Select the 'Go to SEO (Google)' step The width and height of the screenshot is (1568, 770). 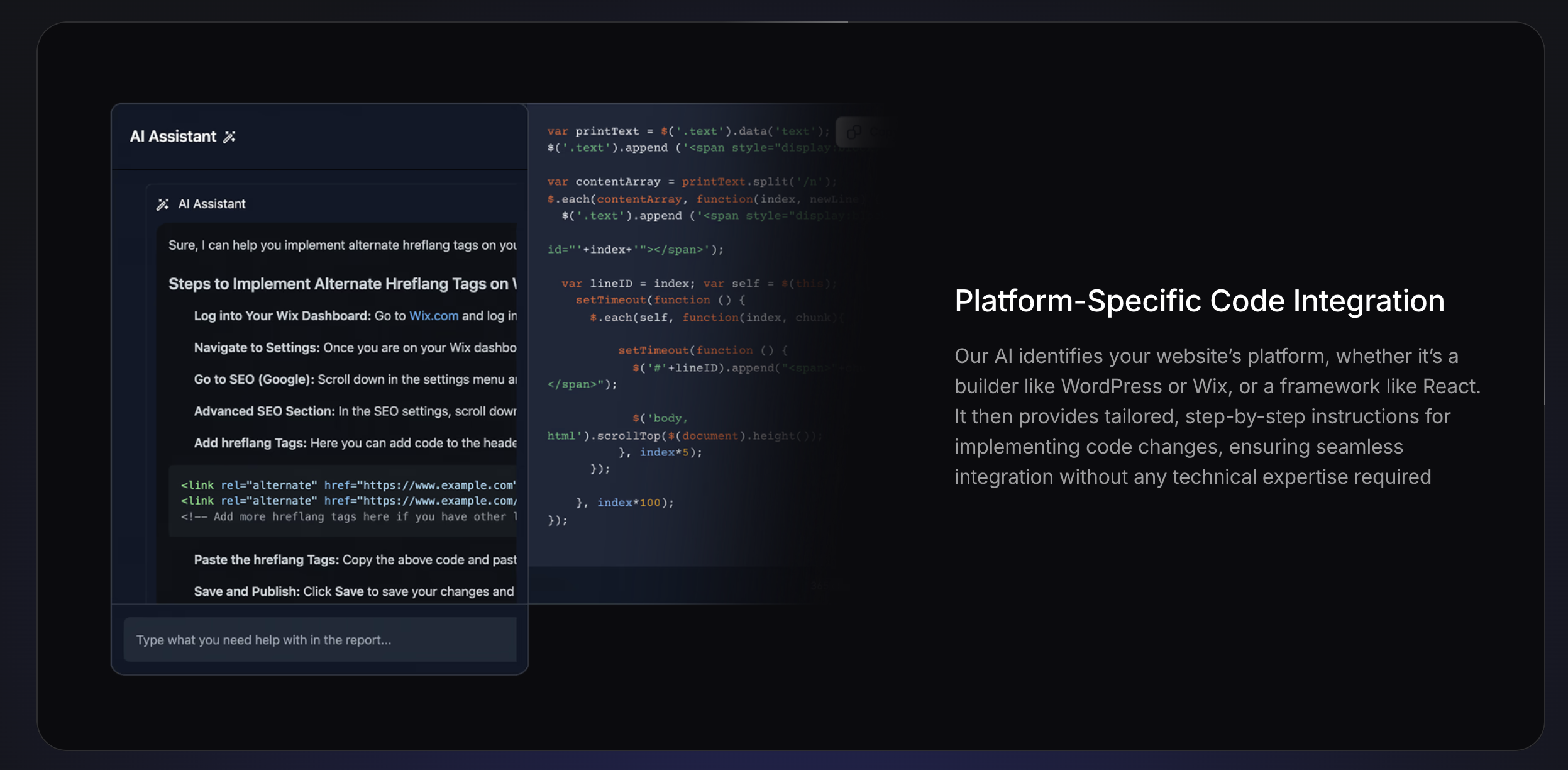[254, 379]
